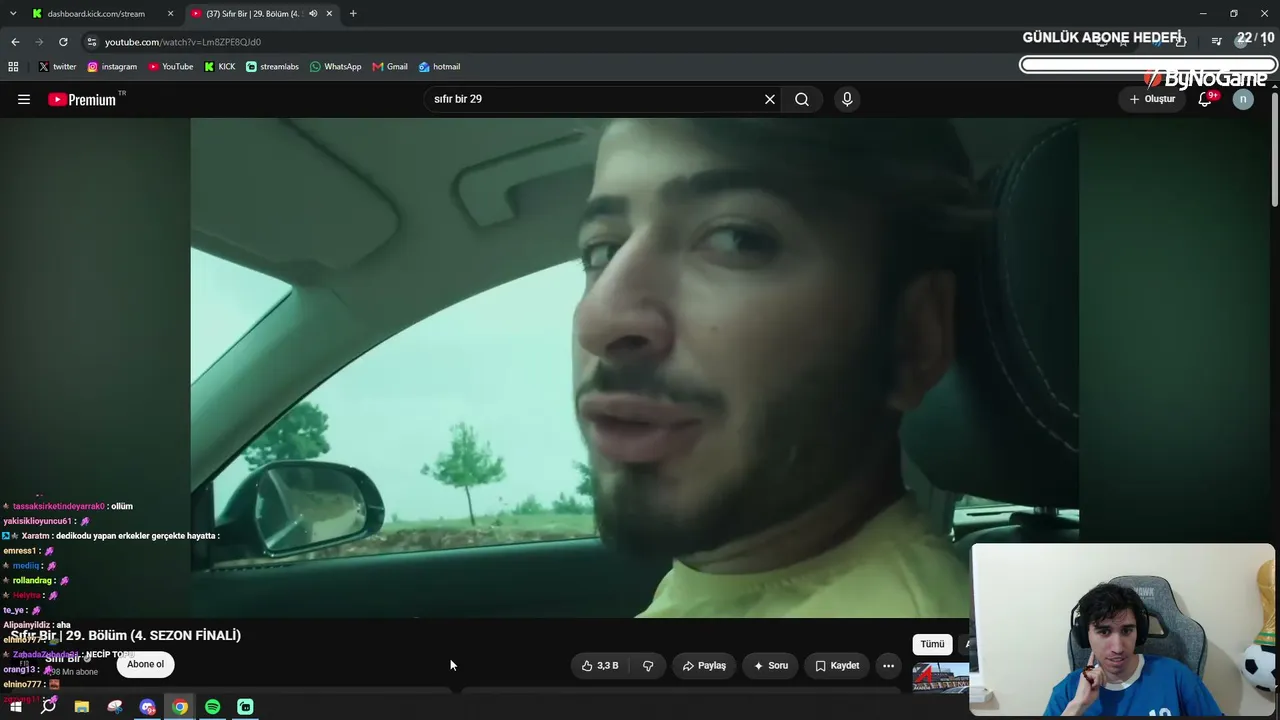This screenshot has width=1280, height=720.
Task: Subscribe with the Abone ol button
Action: pos(146,664)
